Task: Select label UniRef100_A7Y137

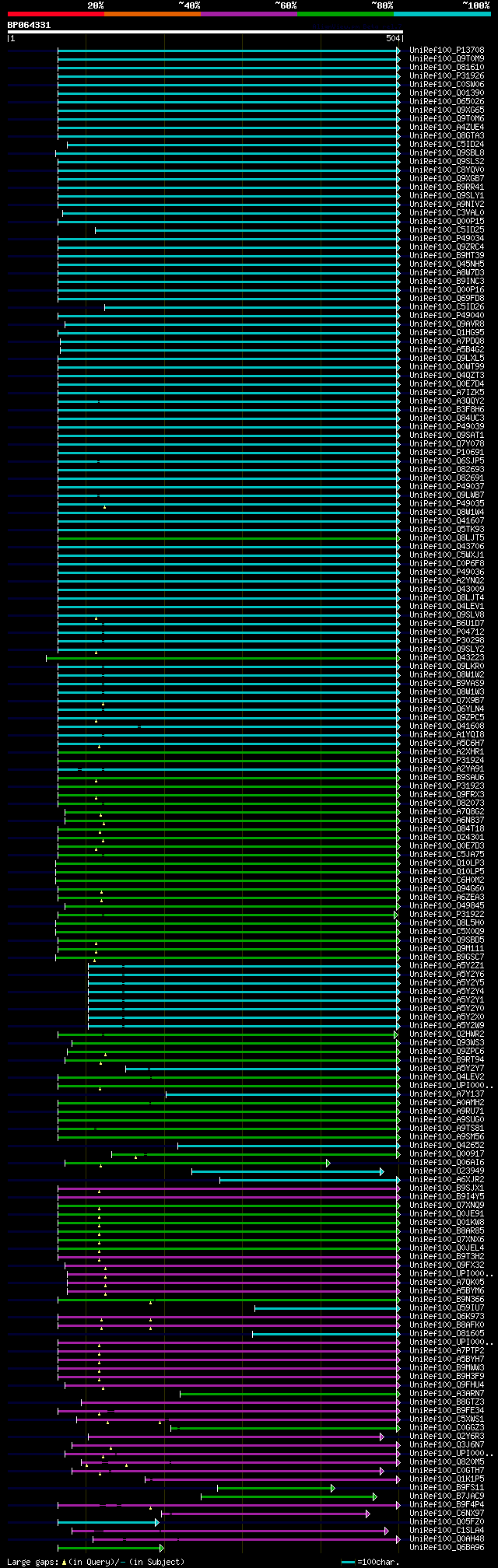Action: click(447, 1094)
